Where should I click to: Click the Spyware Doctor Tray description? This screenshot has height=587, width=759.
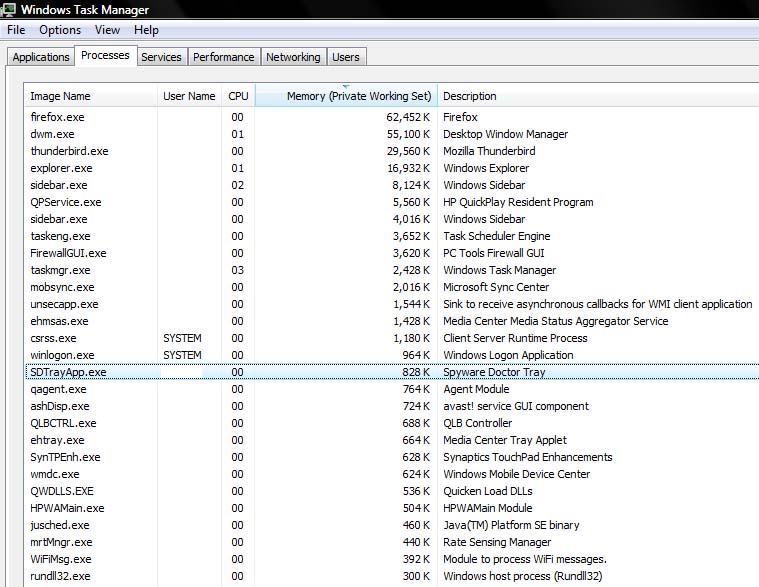(x=494, y=372)
